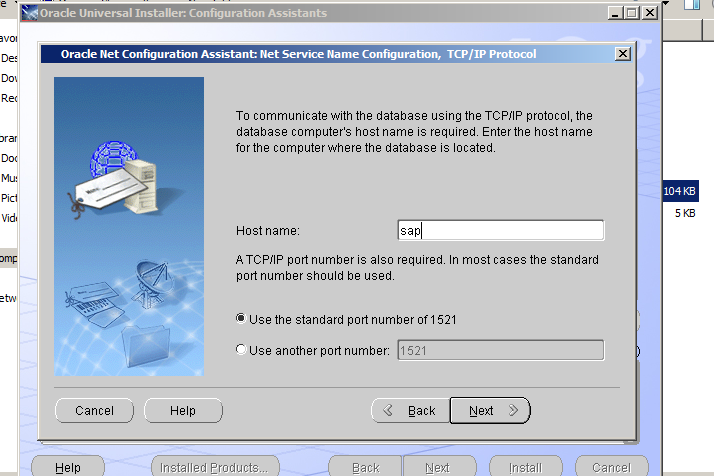Click the Oracle Universal Installer title bar icon
This screenshot has height=476, width=714.
30,13
